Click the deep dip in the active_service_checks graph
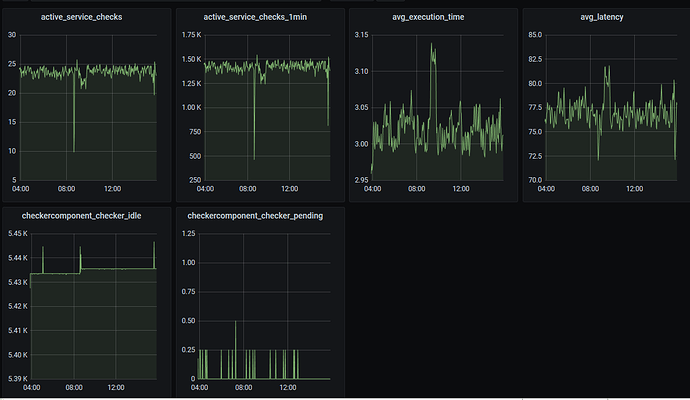The width and height of the screenshot is (690, 400). point(74,150)
